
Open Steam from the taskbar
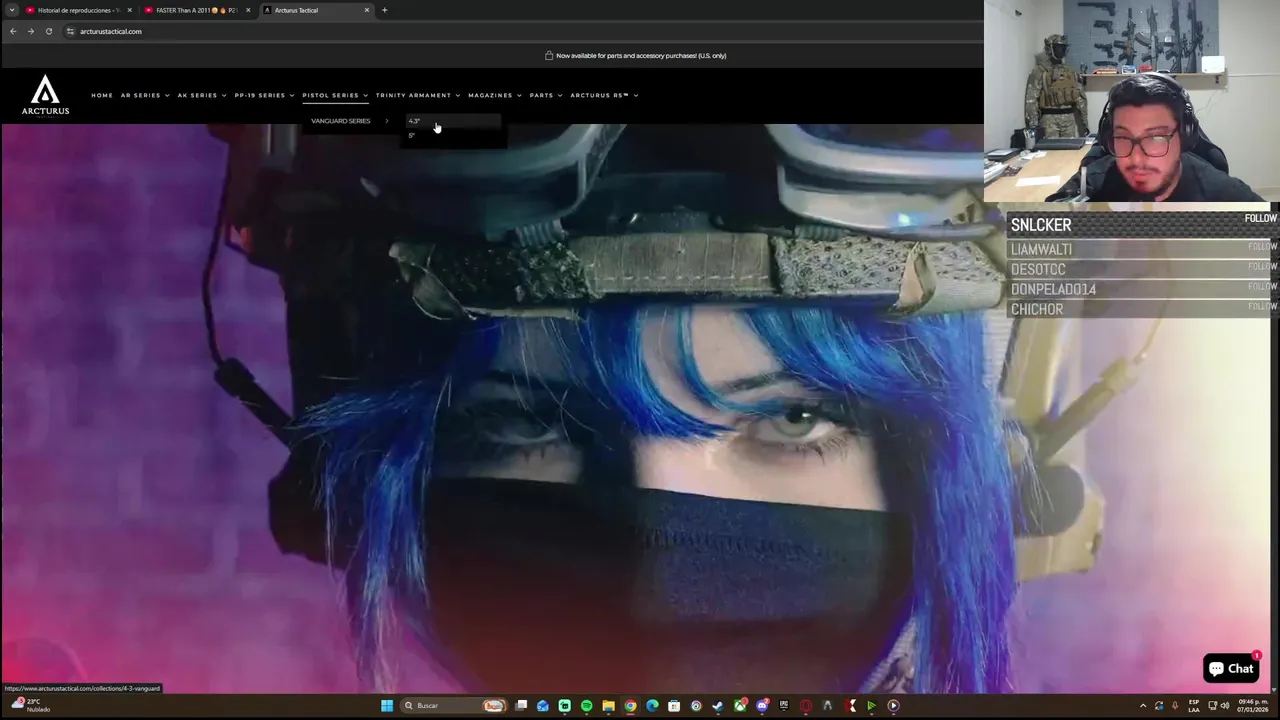point(718,706)
